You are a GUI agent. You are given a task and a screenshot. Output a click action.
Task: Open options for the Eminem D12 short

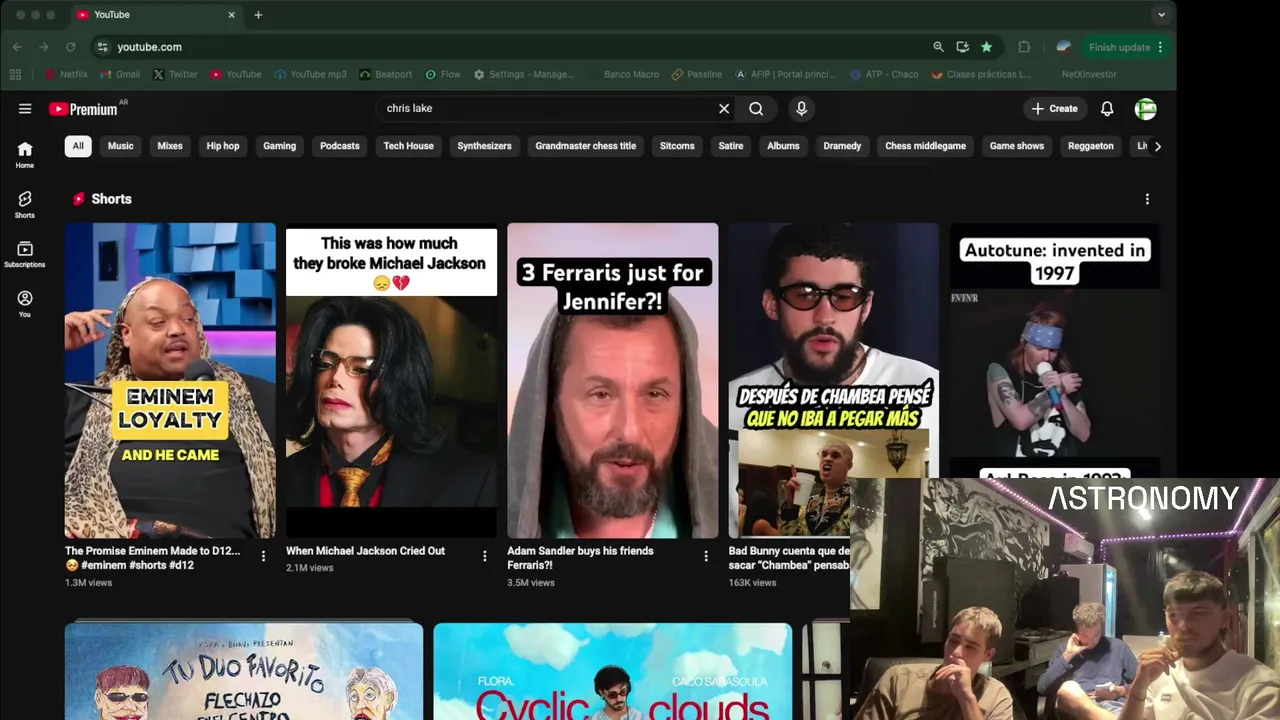[x=264, y=556]
